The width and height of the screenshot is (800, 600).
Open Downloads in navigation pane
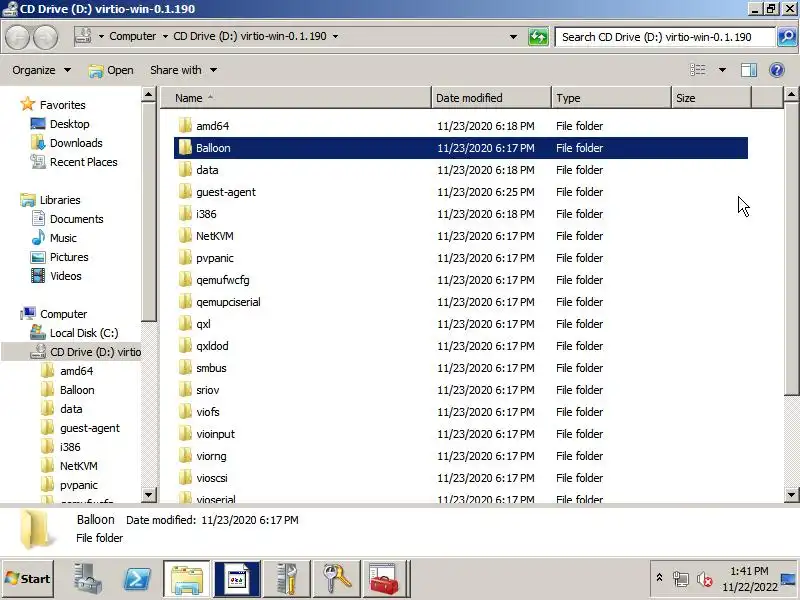click(x=66, y=143)
